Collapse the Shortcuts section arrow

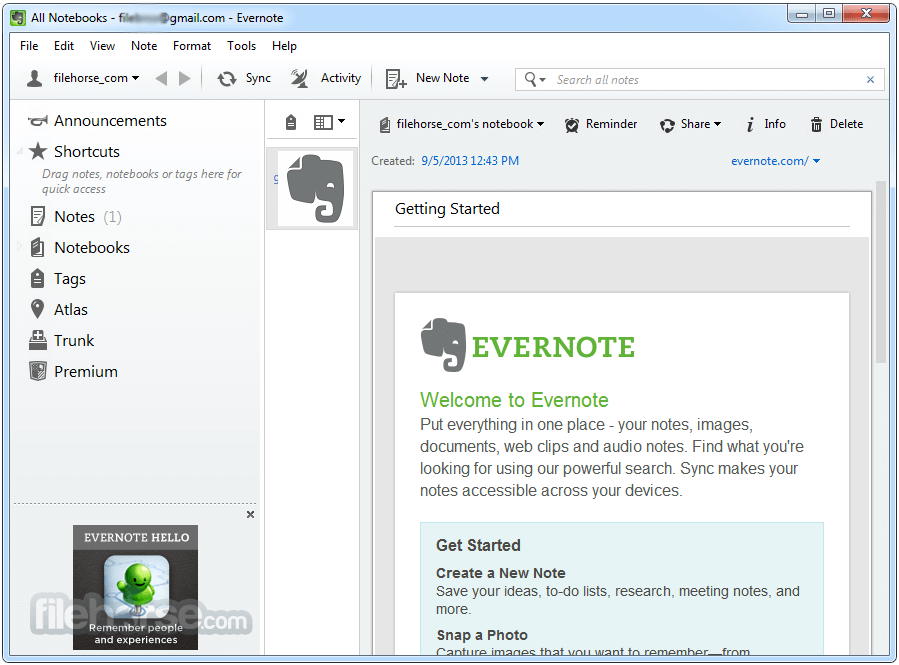[x=20, y=151]
